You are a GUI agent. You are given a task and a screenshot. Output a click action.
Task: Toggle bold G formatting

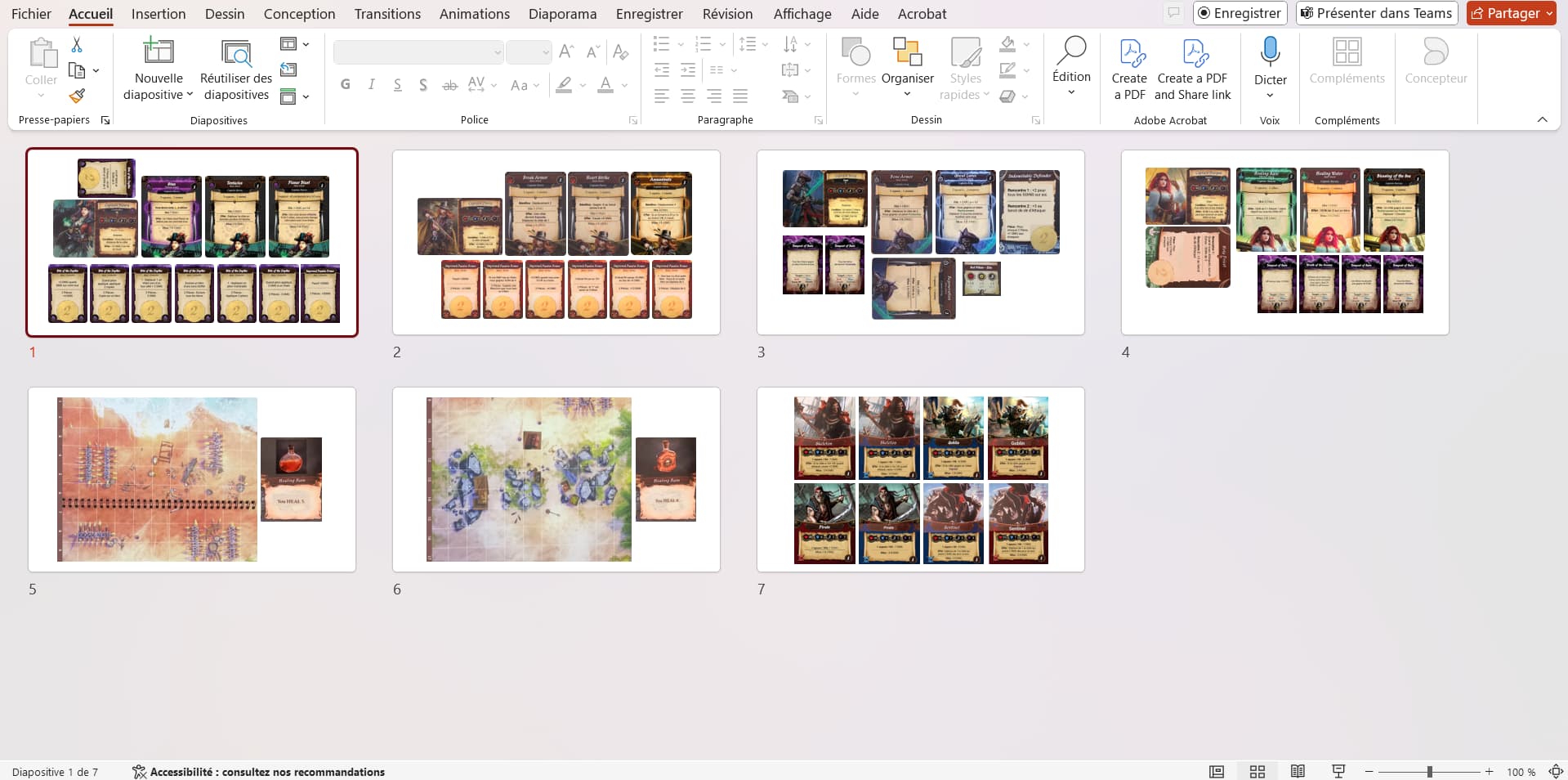point(346,84)
